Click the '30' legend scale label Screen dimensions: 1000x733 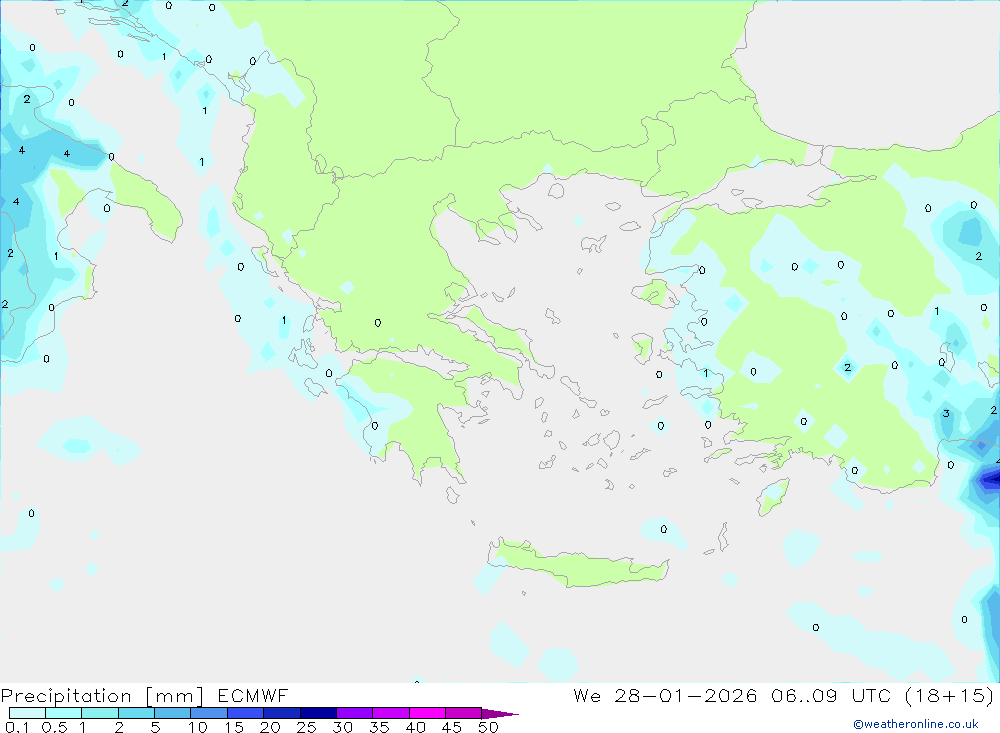(343, 727)
